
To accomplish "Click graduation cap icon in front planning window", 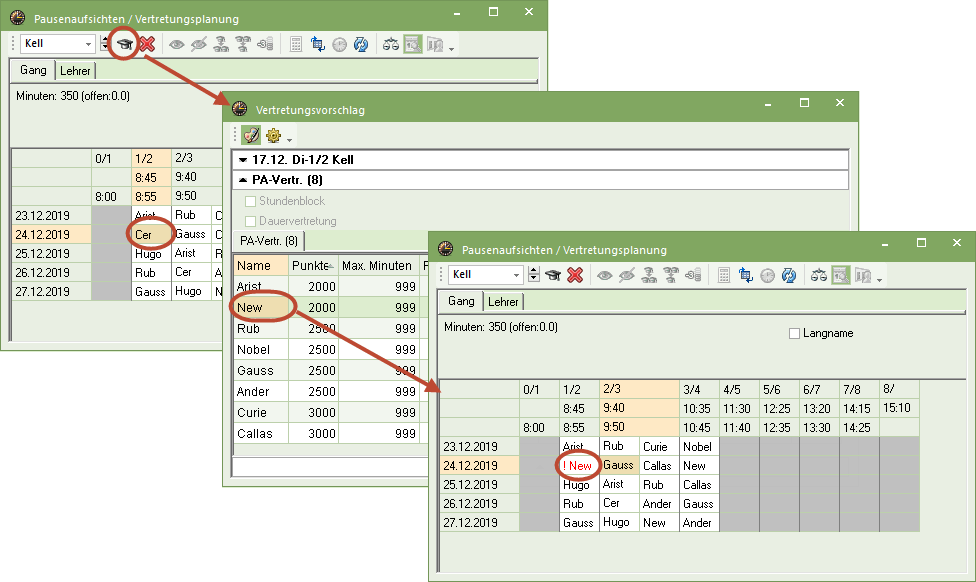I will 553,275.
